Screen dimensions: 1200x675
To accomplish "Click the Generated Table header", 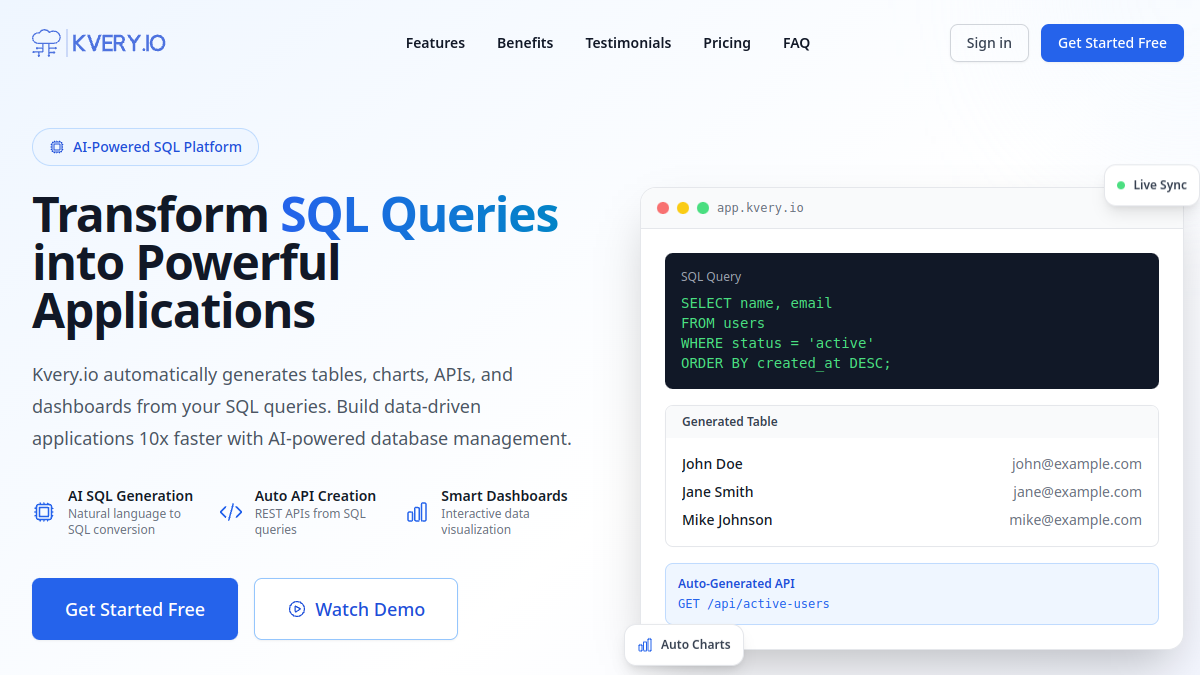I will coord(730,422).
